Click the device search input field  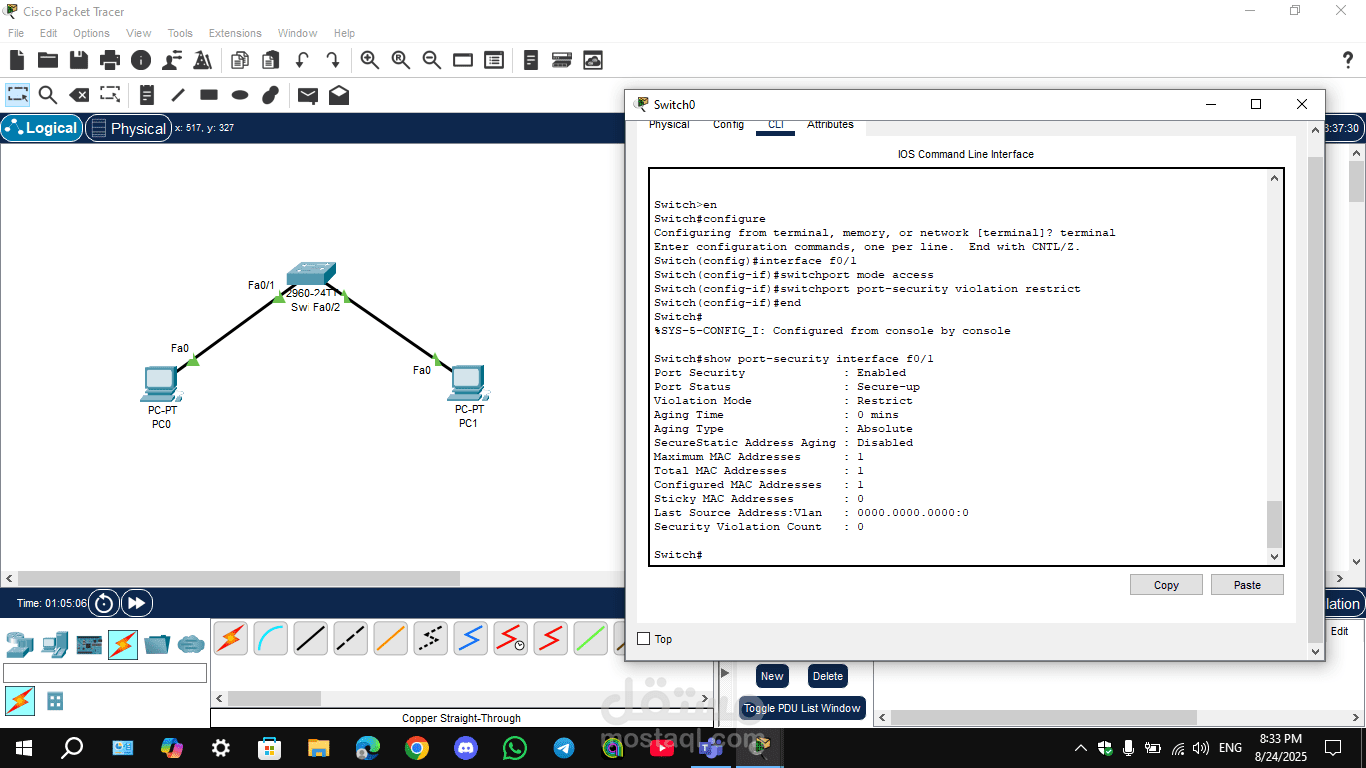[105, 673]
